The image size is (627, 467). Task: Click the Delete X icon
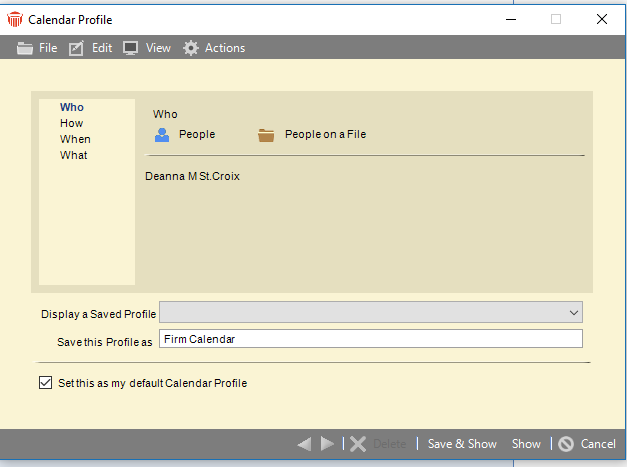click(358, 444)
